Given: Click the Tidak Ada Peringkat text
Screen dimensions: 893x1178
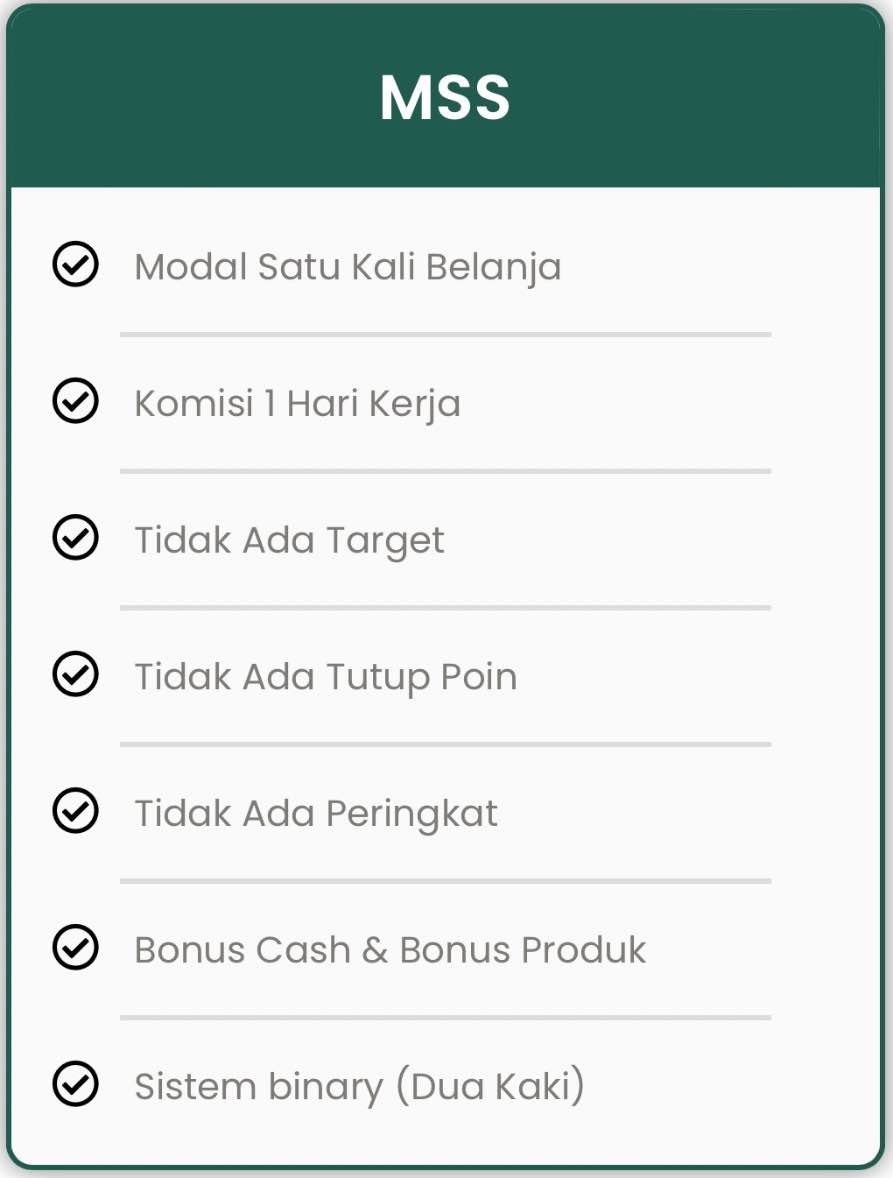Looking at the screenshot, I should (x=316, y=814).
